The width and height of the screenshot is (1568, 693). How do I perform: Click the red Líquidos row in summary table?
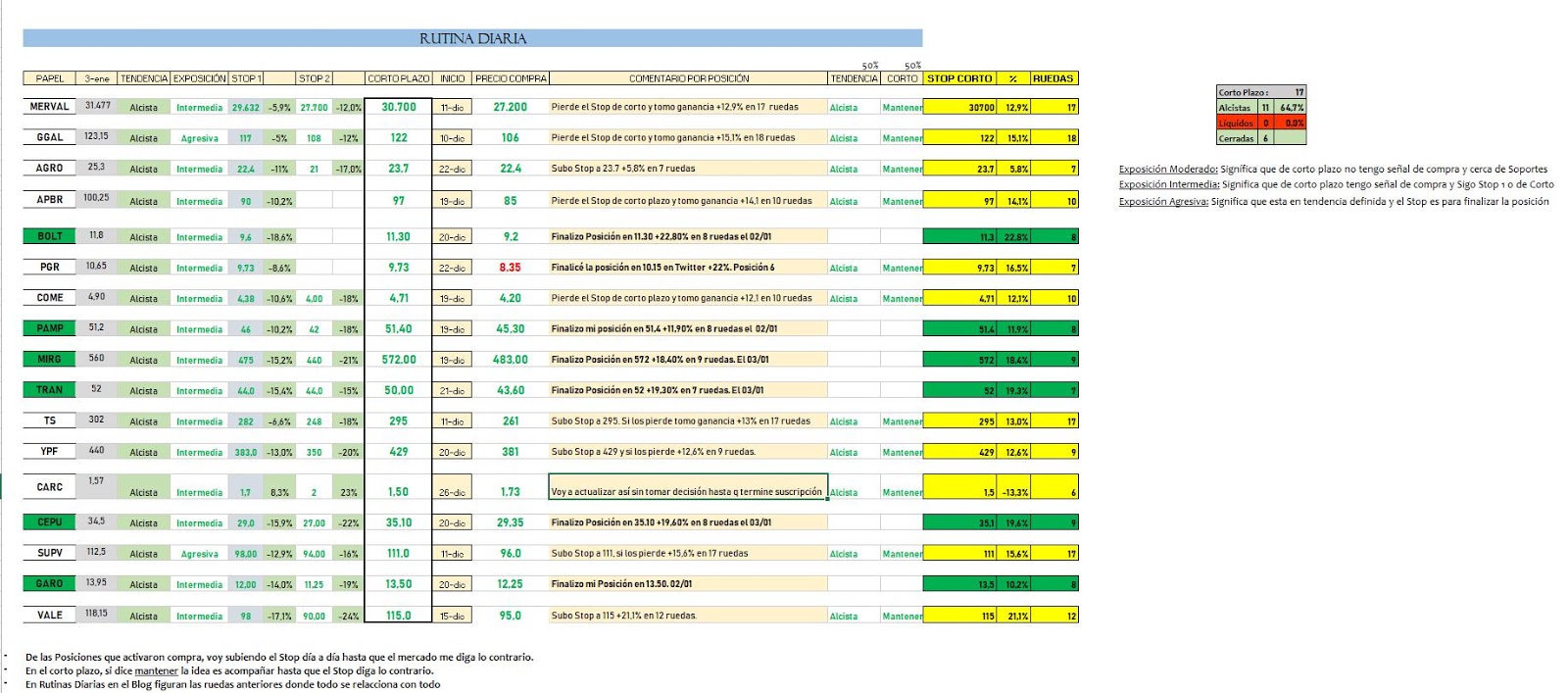click(1261, 123)
